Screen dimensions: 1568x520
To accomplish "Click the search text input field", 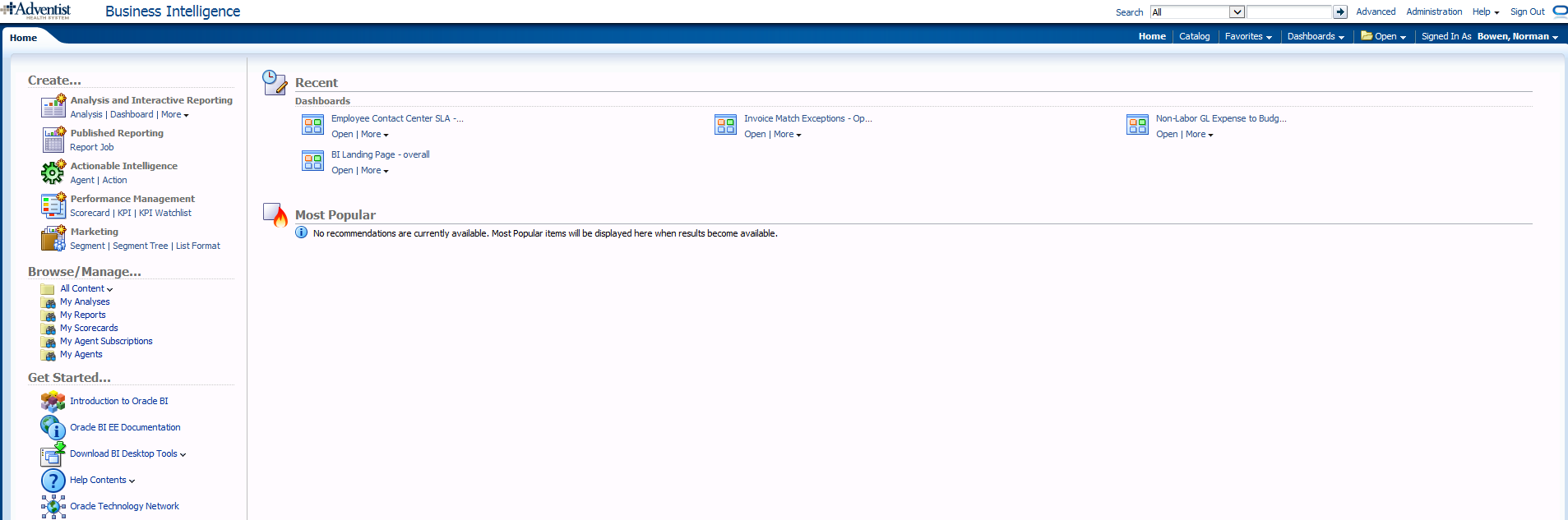I will pyautogui.click(x=1289, y=12).
